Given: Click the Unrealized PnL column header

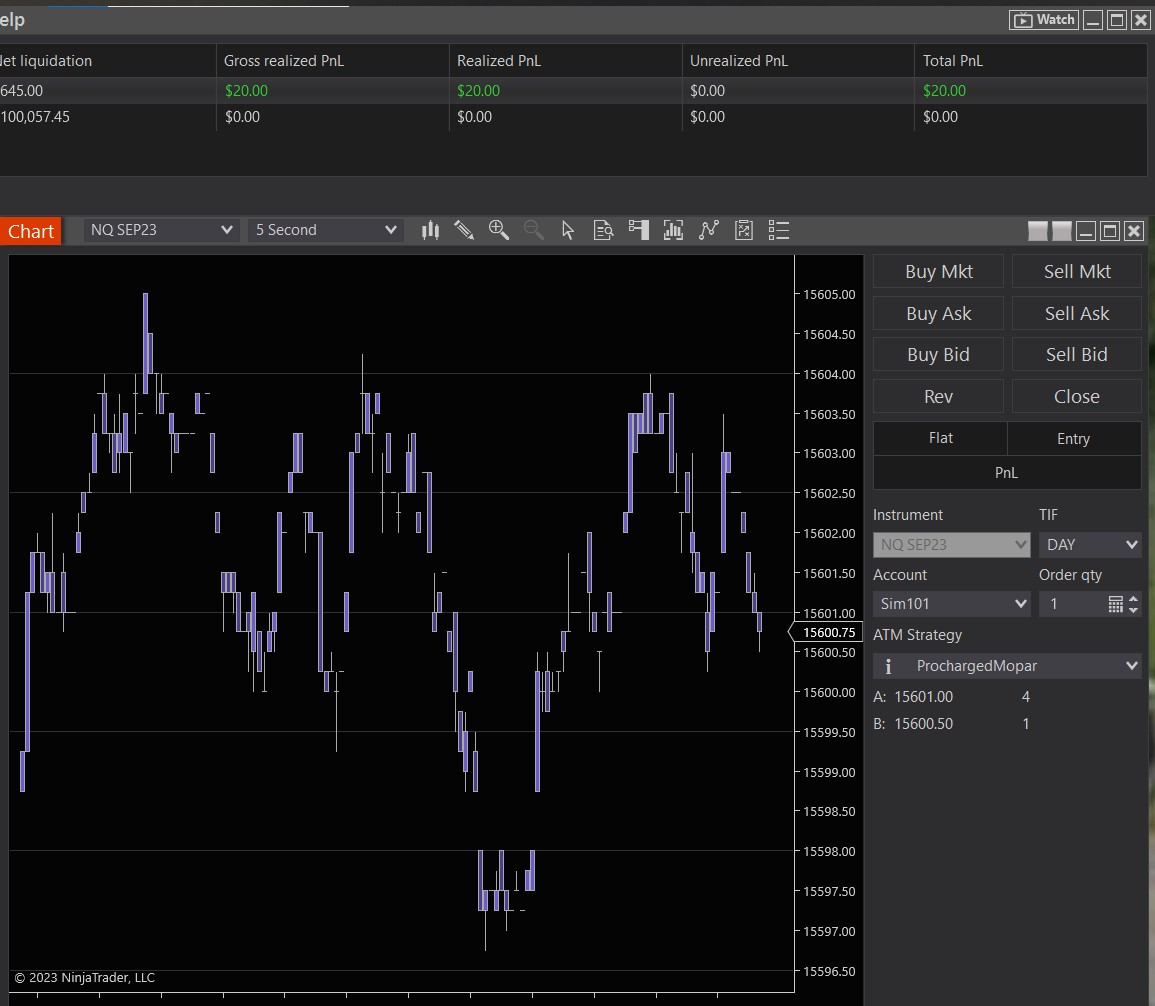Looking at the screenshot, I should pos(739,61).
